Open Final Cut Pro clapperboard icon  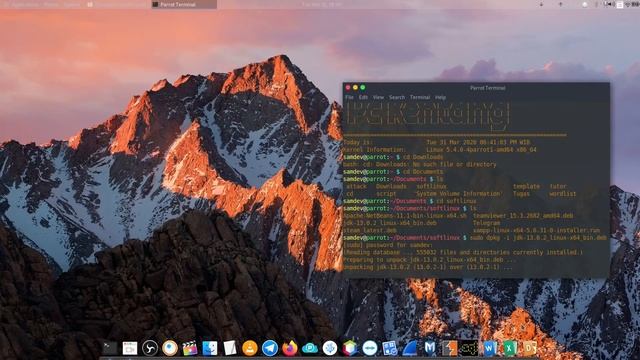click(190, 348)
